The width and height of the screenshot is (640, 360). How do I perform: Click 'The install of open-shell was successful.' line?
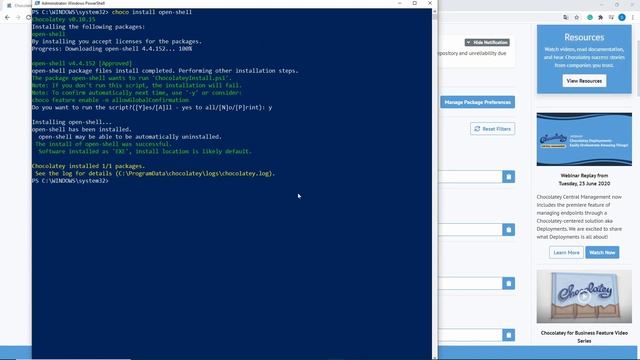click(103, 144)
